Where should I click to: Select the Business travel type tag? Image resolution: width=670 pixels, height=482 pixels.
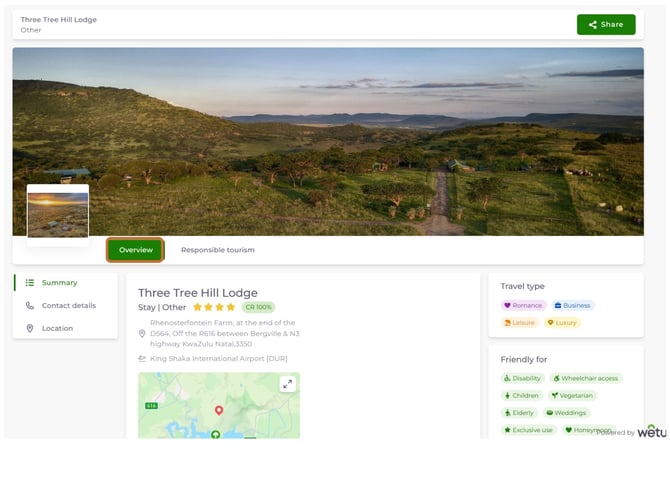(573, 306)
